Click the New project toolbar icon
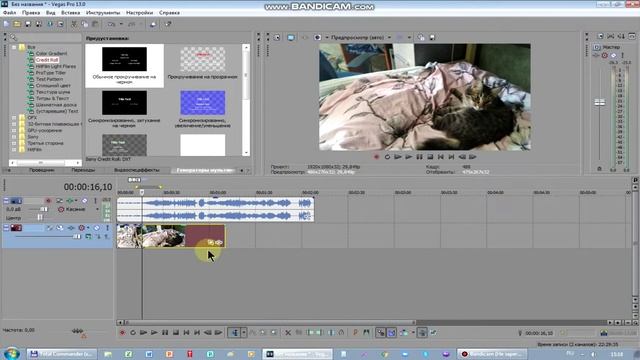 (x=6, y=24)
